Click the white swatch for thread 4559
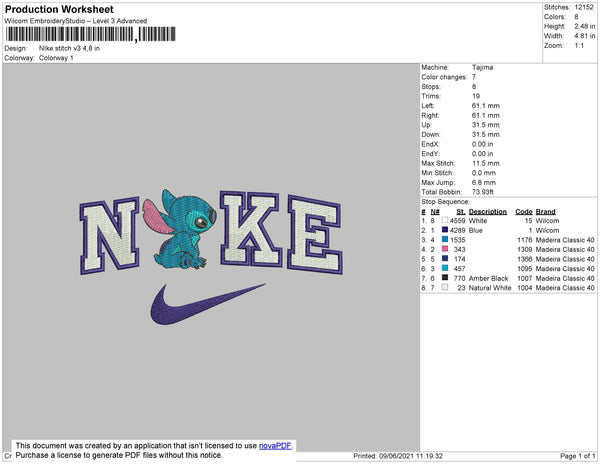The width and height of the screenshot is (600, 464). pyautogui.click(x=445, y=220)
